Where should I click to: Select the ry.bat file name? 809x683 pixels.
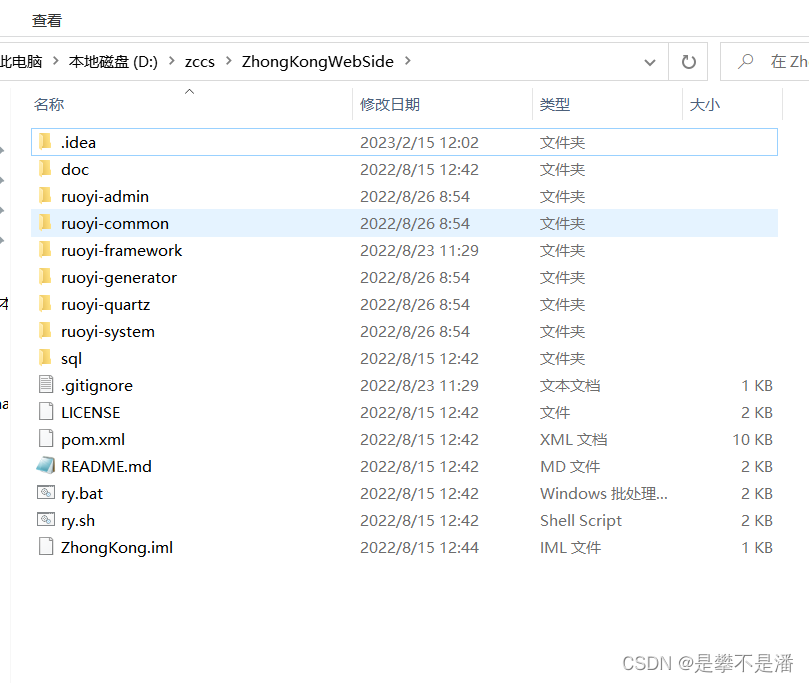click(82, 494)
